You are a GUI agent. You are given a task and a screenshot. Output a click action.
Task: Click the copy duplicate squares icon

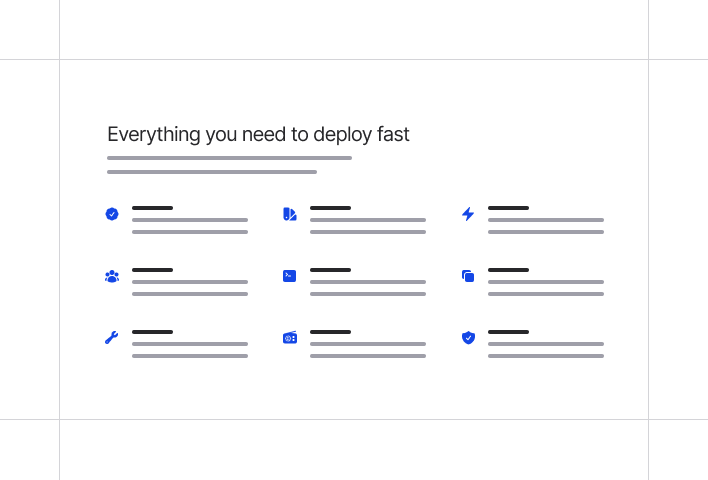[468, 276]
